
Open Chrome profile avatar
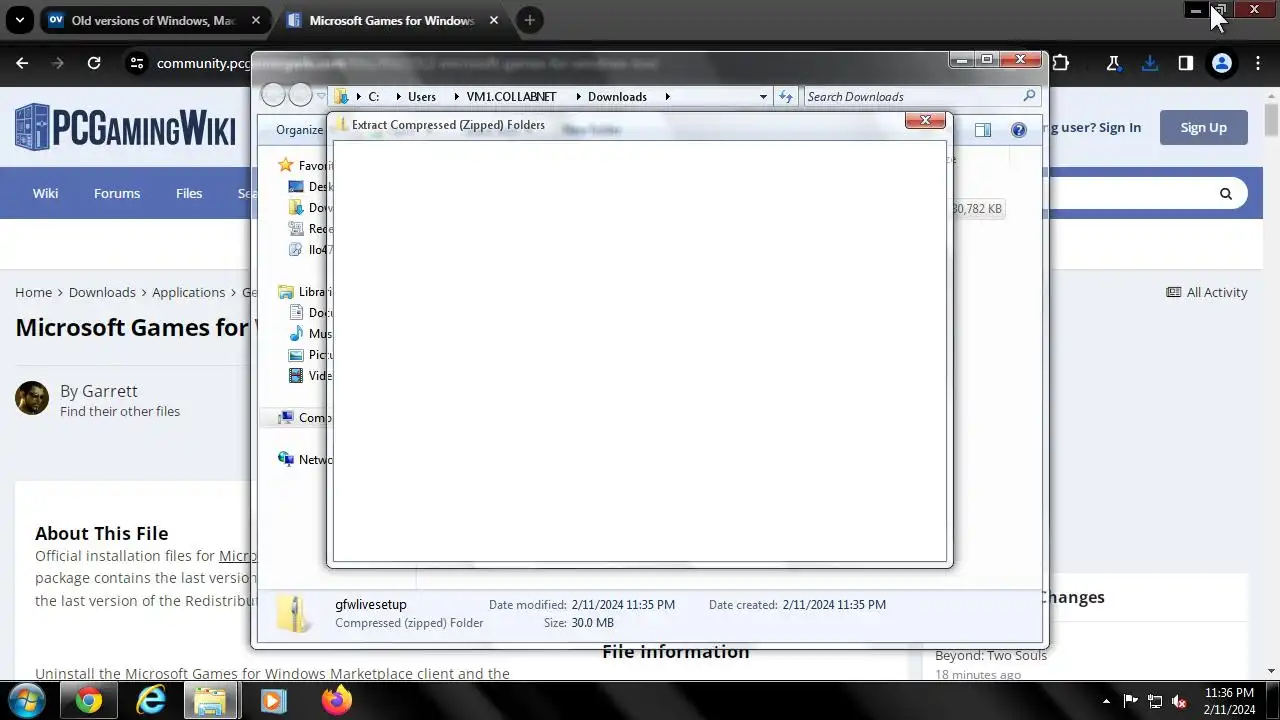[1222, 63]
